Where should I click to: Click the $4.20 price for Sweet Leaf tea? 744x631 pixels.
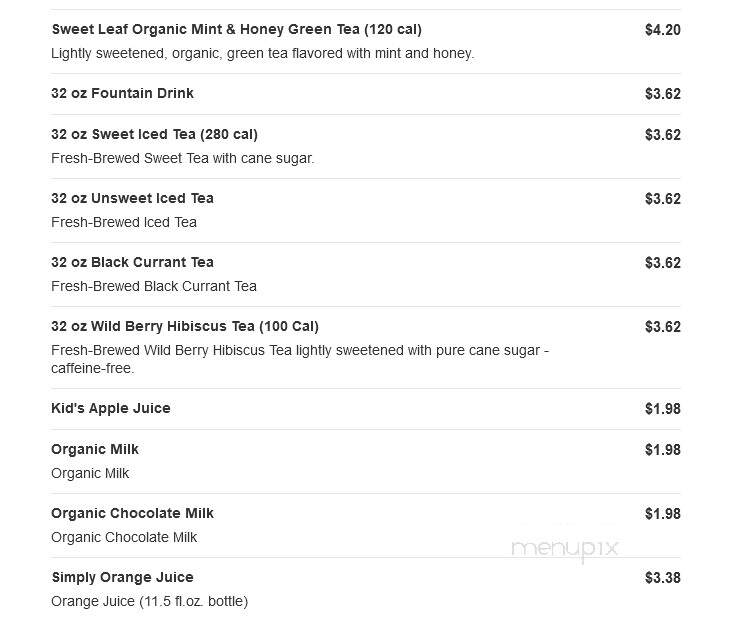662,30
